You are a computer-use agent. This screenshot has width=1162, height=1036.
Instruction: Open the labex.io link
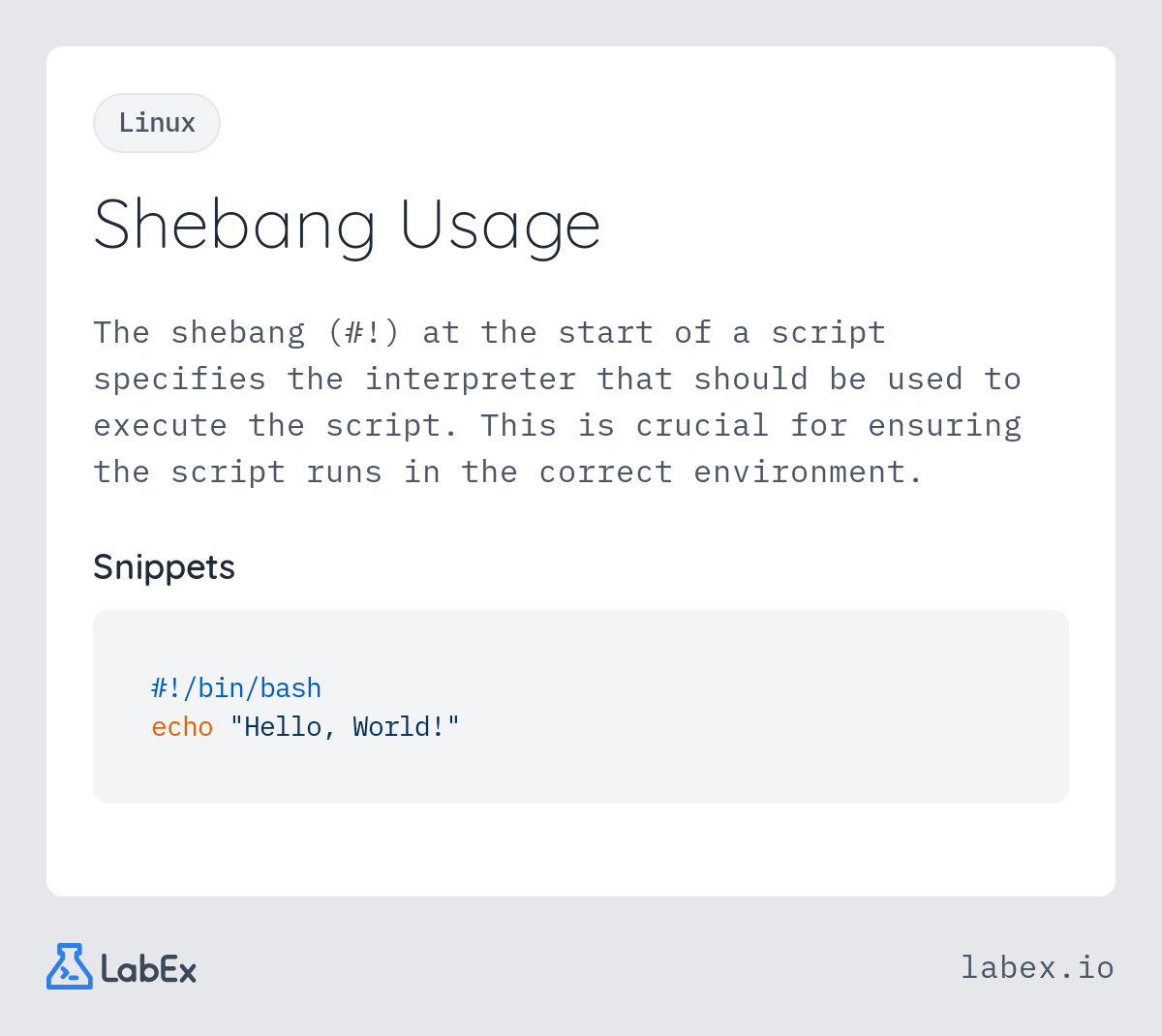click(1037, 967)
